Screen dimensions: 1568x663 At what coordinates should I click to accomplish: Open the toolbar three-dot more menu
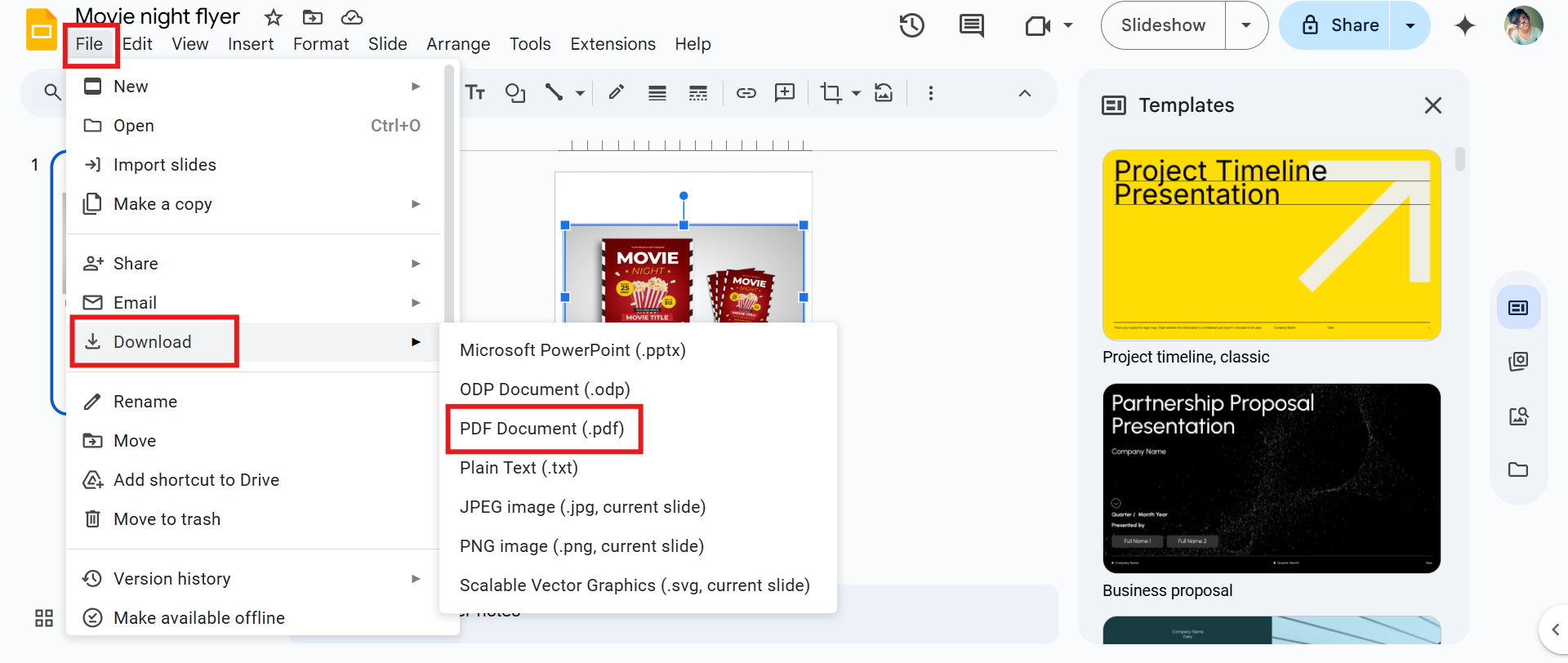pos(931,93)
